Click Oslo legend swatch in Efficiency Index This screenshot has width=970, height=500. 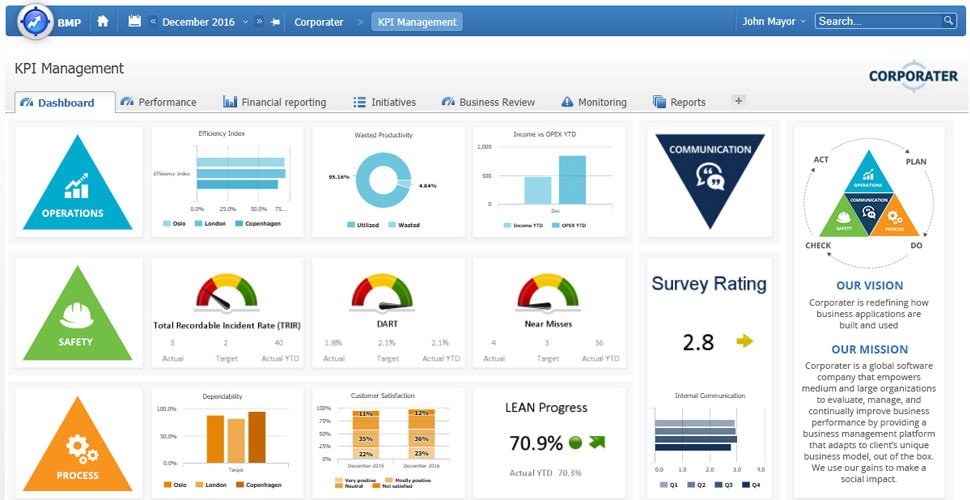[x=167, y=223]
